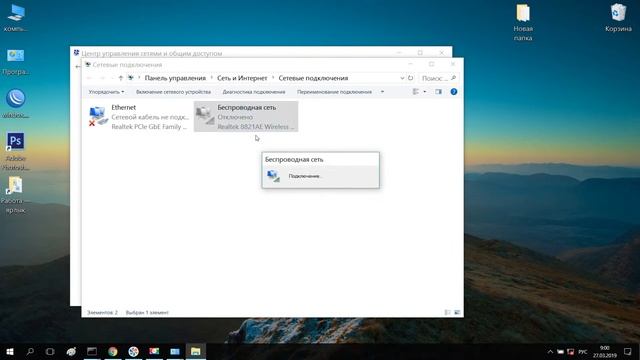Click the Подключение popup network icon
This screenshot has width=640, height=360.
pyautogui.click(x=273, y=176)
